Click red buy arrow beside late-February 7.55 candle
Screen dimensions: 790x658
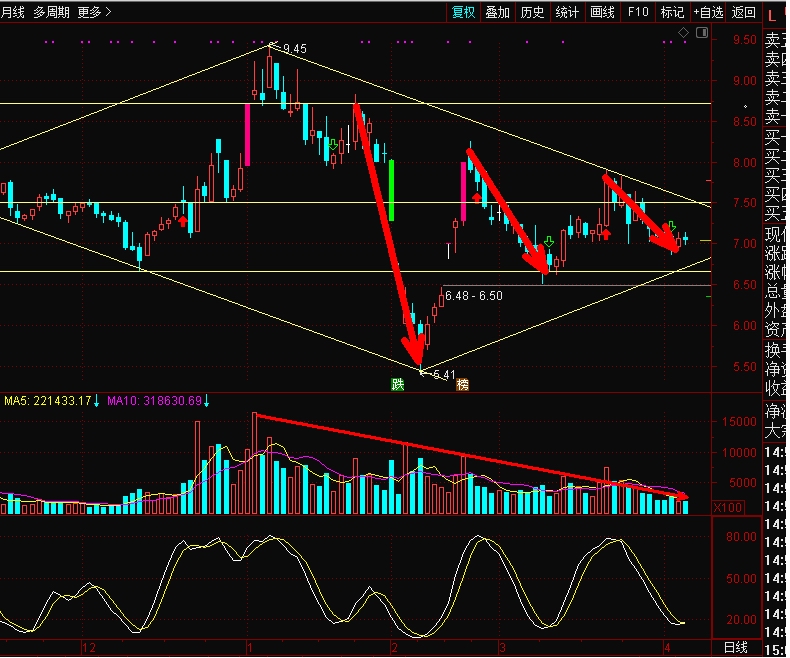(477, 198)
